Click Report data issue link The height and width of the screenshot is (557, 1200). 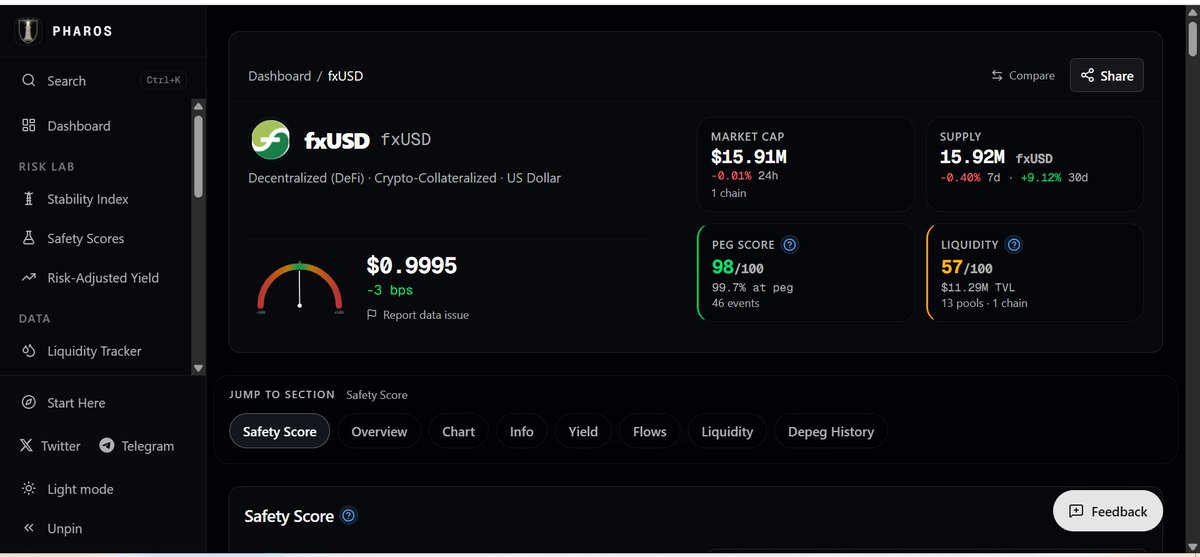point(417,315)
